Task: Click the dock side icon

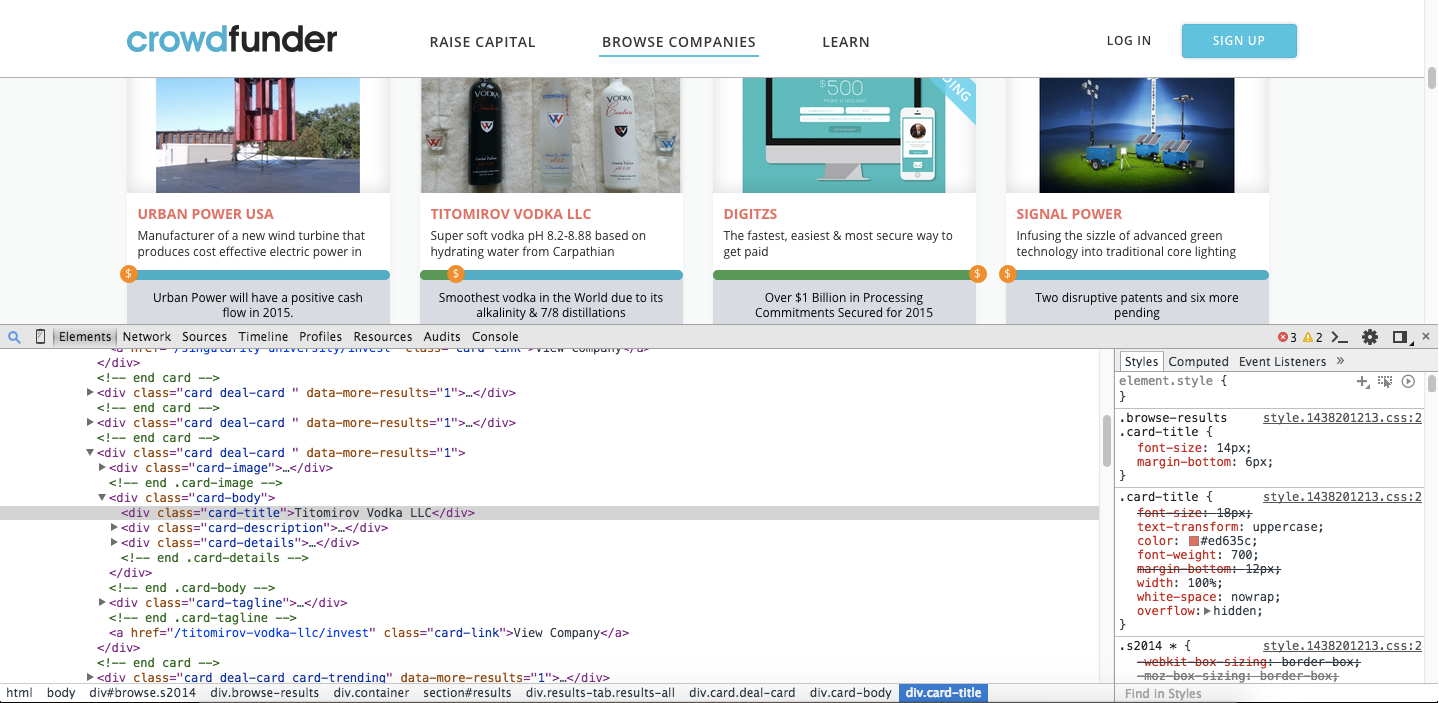Action: point(1401,337)
